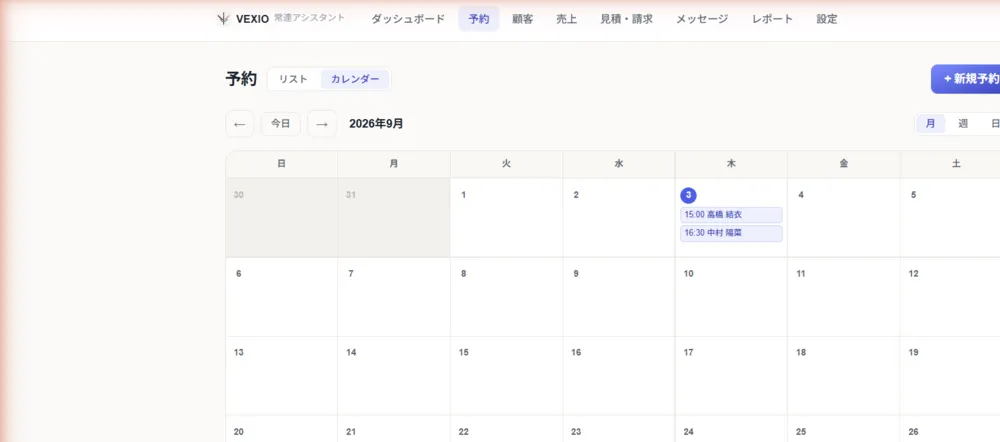Select day 23 in the calendar
Screen dimensions: 1000x442
619,429
